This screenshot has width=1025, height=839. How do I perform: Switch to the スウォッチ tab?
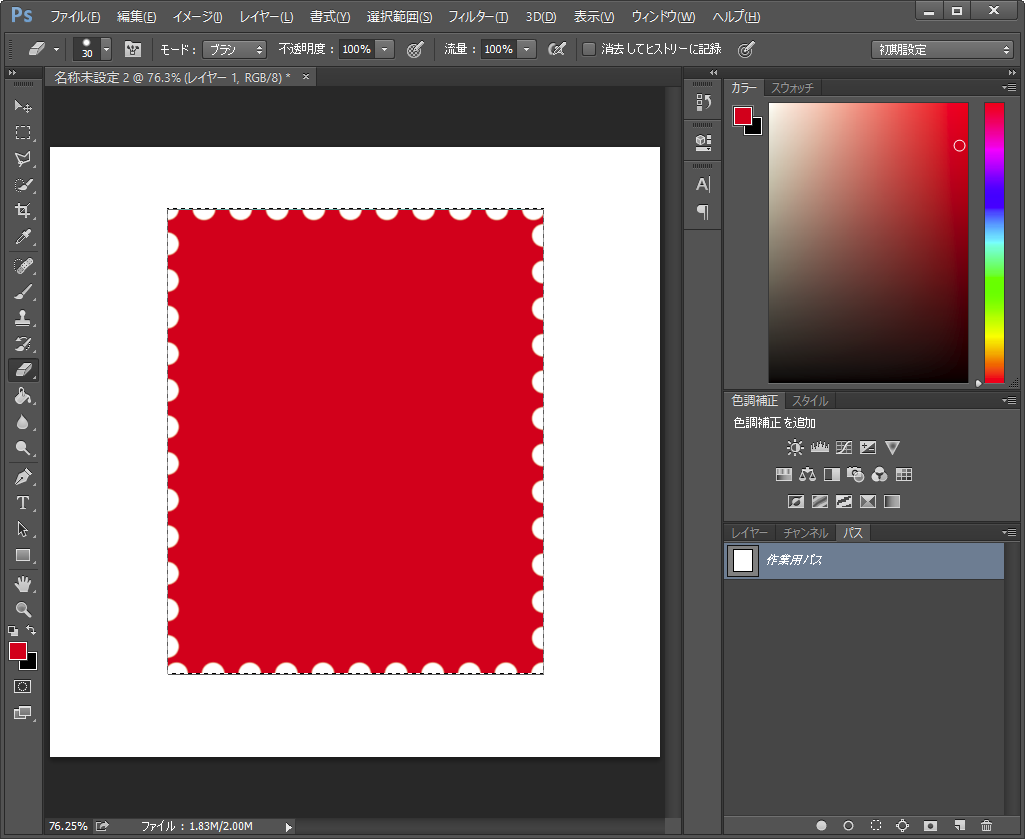pos(792,88)
